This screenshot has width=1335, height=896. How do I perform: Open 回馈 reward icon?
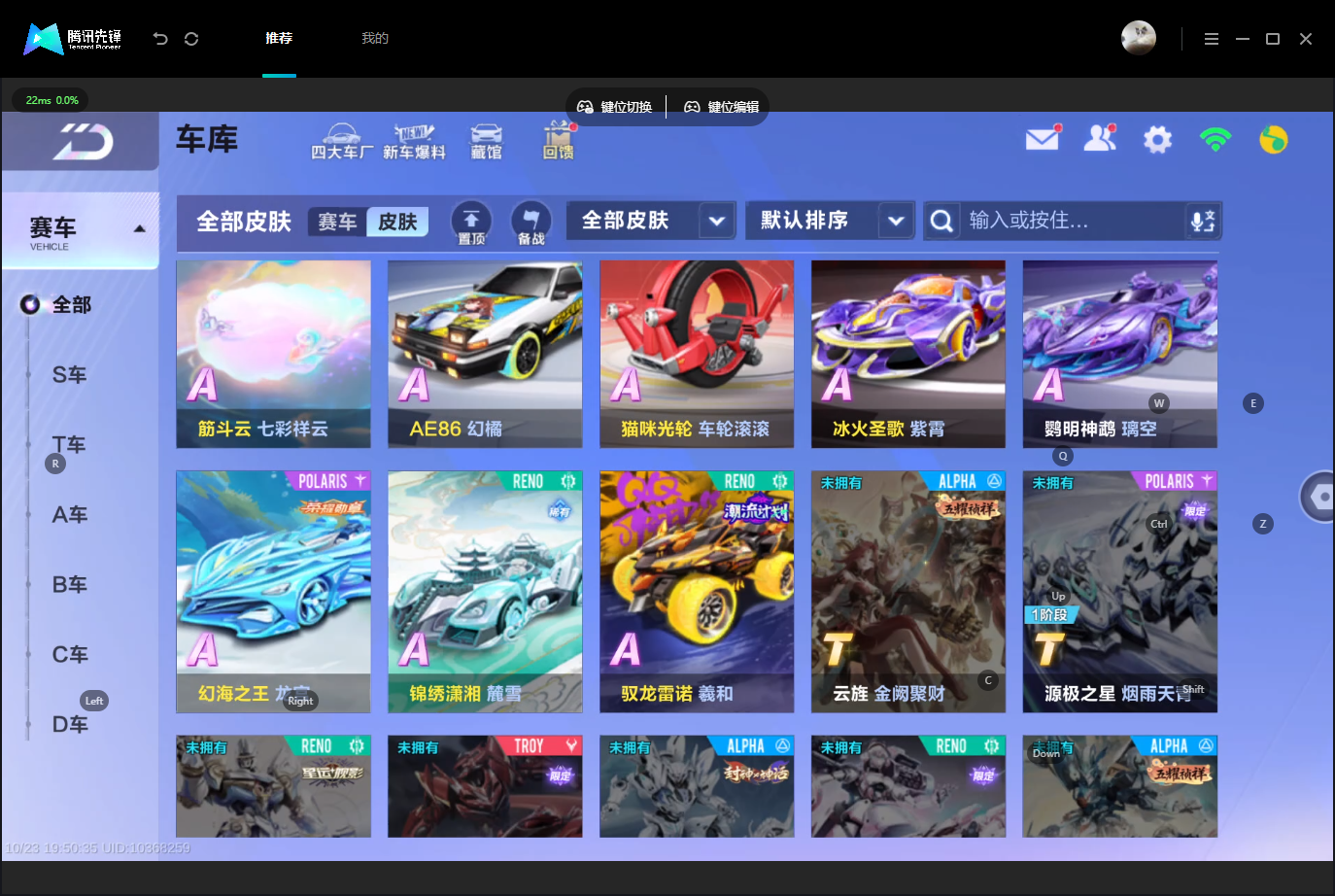click(559, 142)
